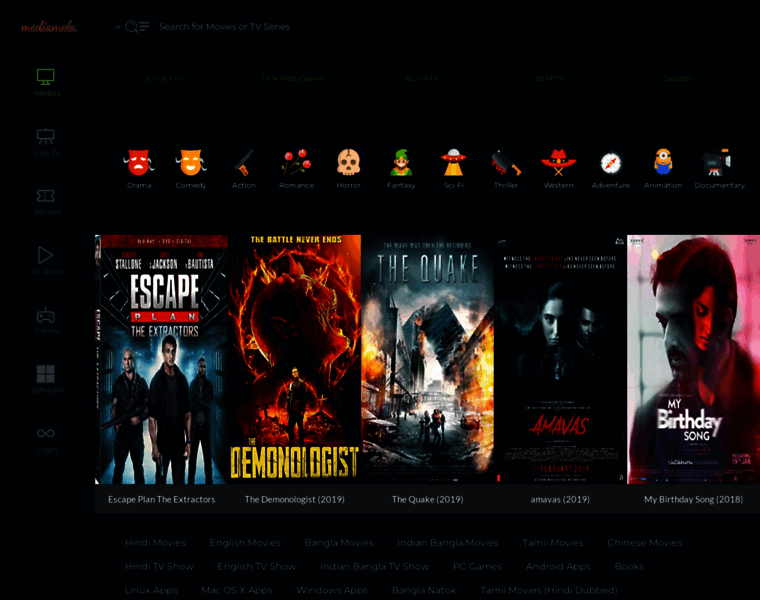Click 'The Demonologist (2019)' title text
760x600 pixels.
[295, 499]
